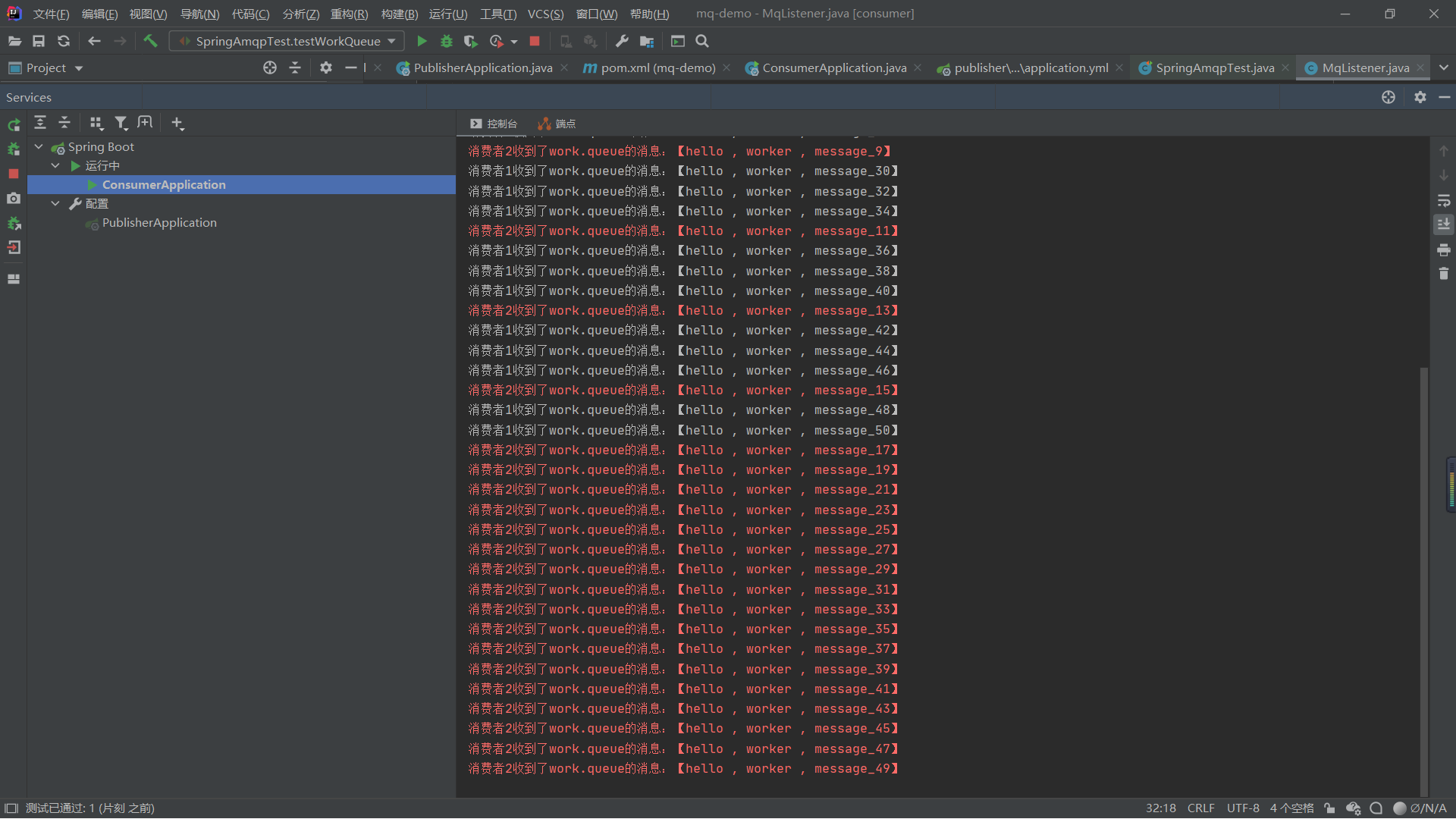Open SpringAmqpTest.testWorkQueue run configuration dropdown
1456x819 pixels.
tap(287, 41)
